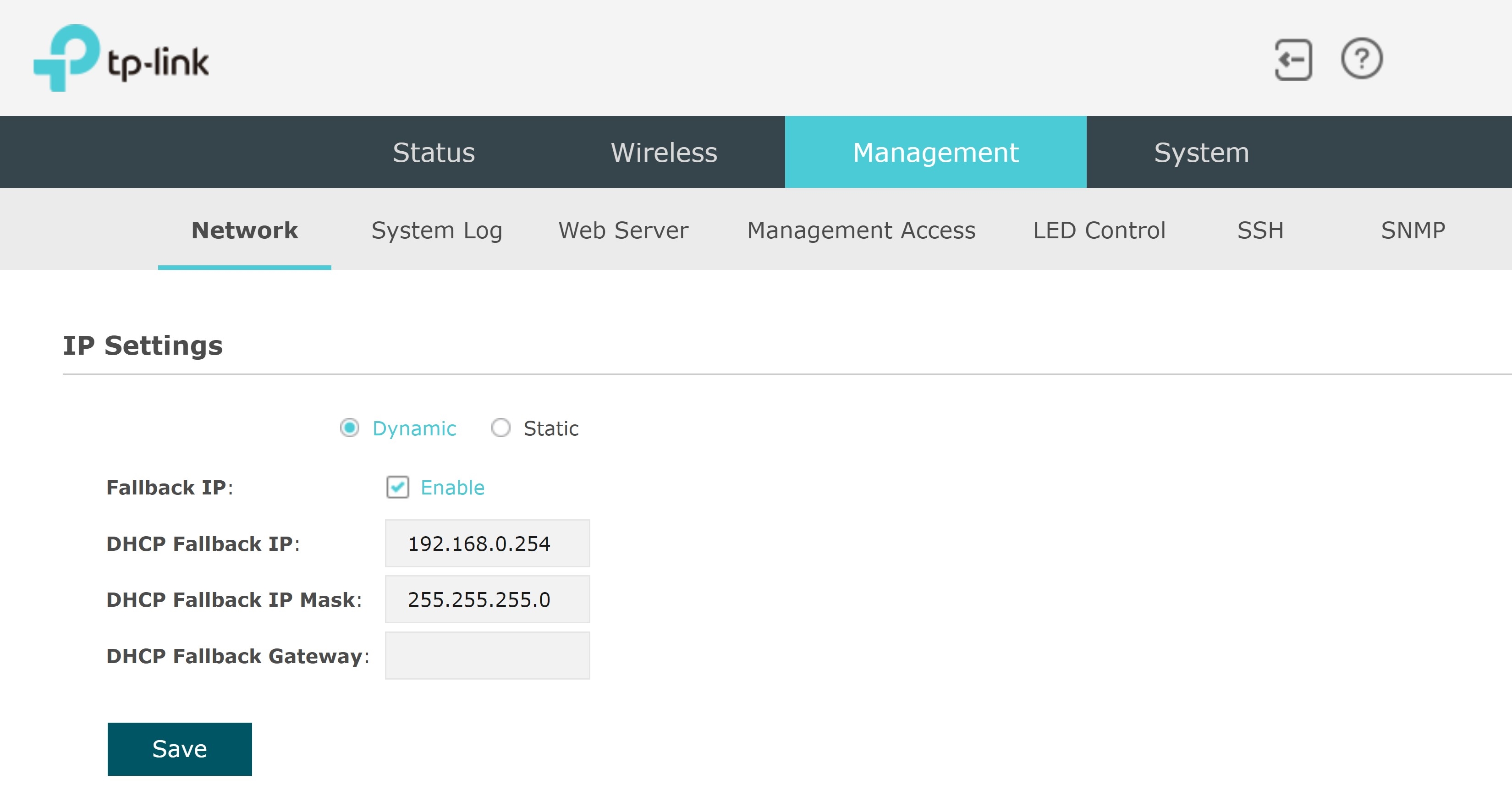This screenshot has height=807, width=1512.
Task: Focus the empty DHCP Fallback Gateway field
Action: pyautogui.click(x=487, y=656)
